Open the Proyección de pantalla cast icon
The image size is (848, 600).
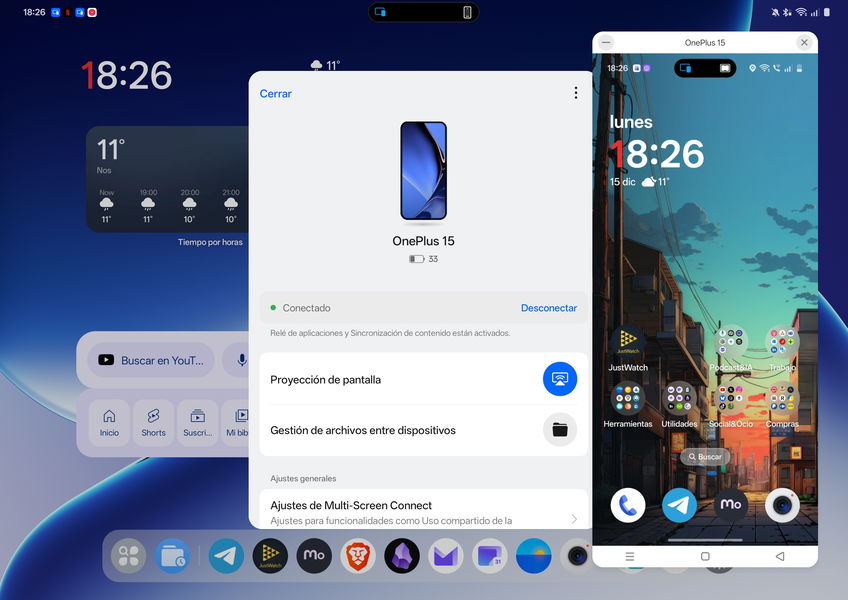[x=560, y=379]
